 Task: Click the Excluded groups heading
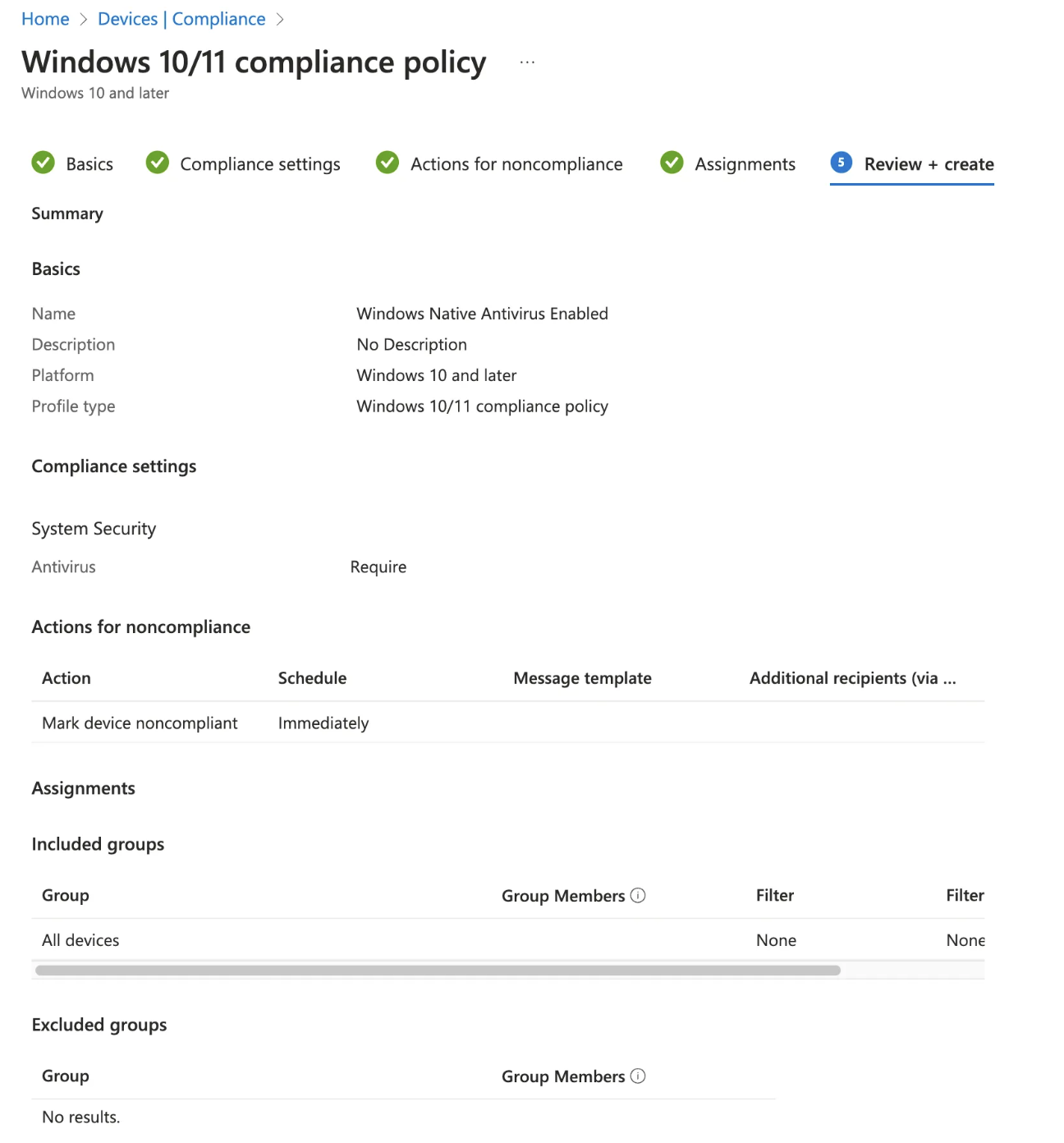click(99, 1025)
